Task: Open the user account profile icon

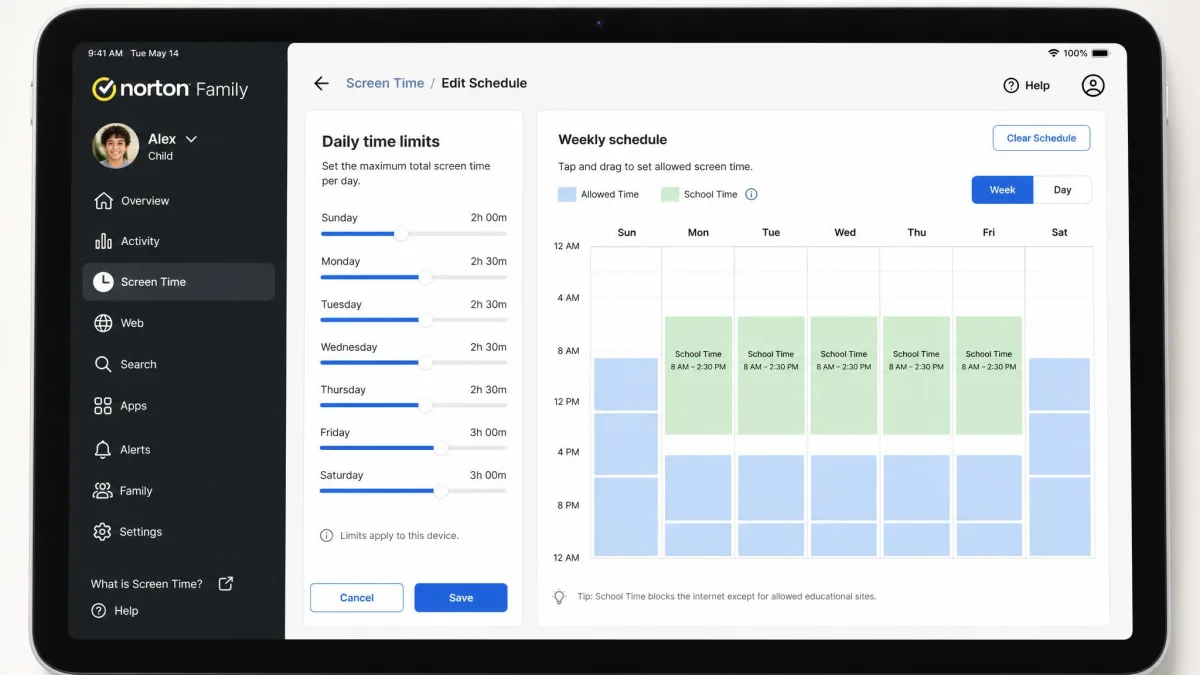Action: point(1093,86)
